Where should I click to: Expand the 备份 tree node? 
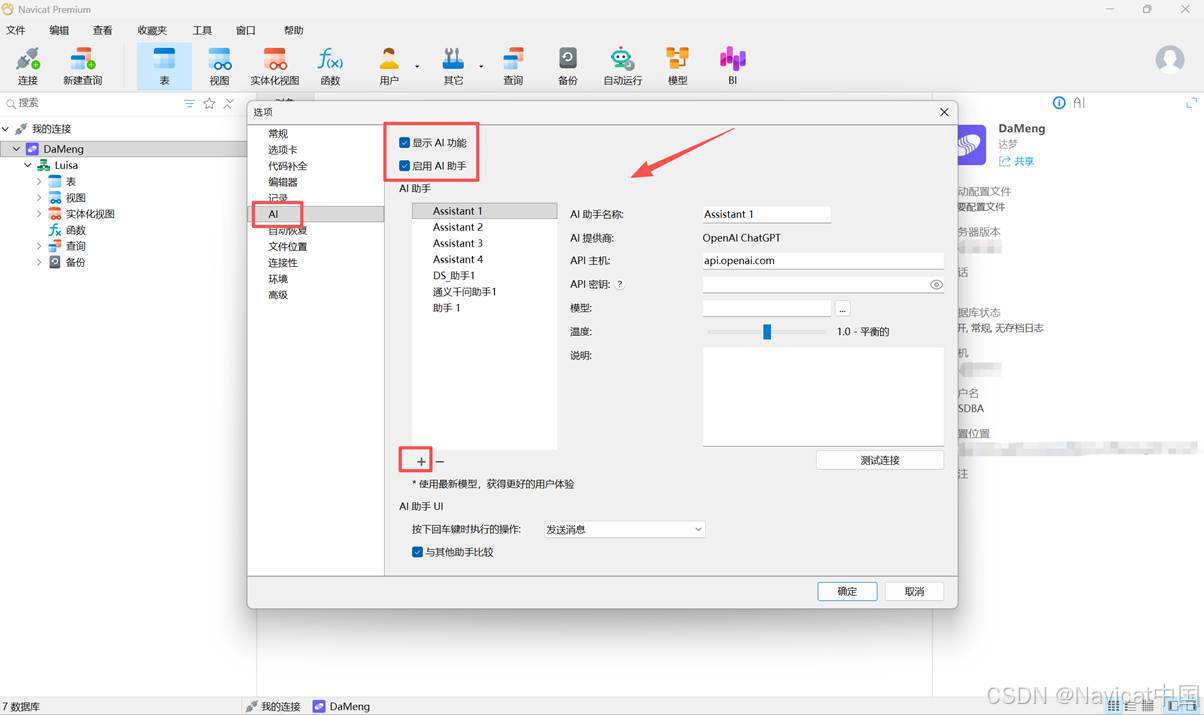(x=39, y=261)
